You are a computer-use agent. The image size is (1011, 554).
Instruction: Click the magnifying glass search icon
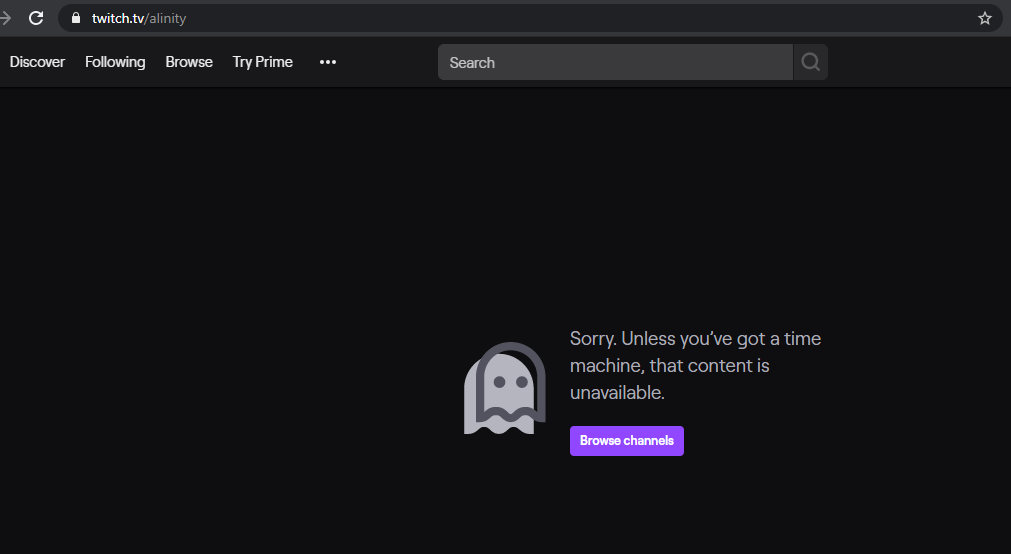[810, 62]
